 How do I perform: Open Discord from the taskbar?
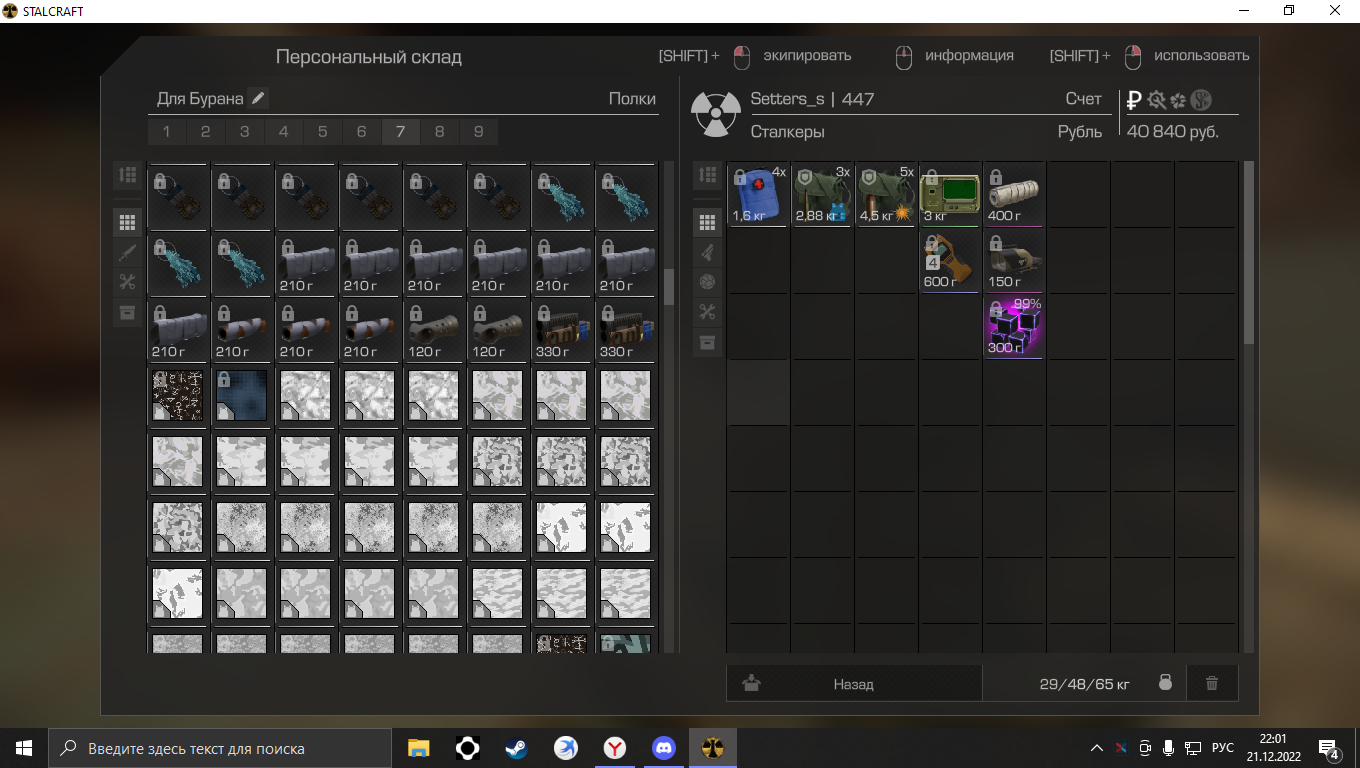point(664,748)
